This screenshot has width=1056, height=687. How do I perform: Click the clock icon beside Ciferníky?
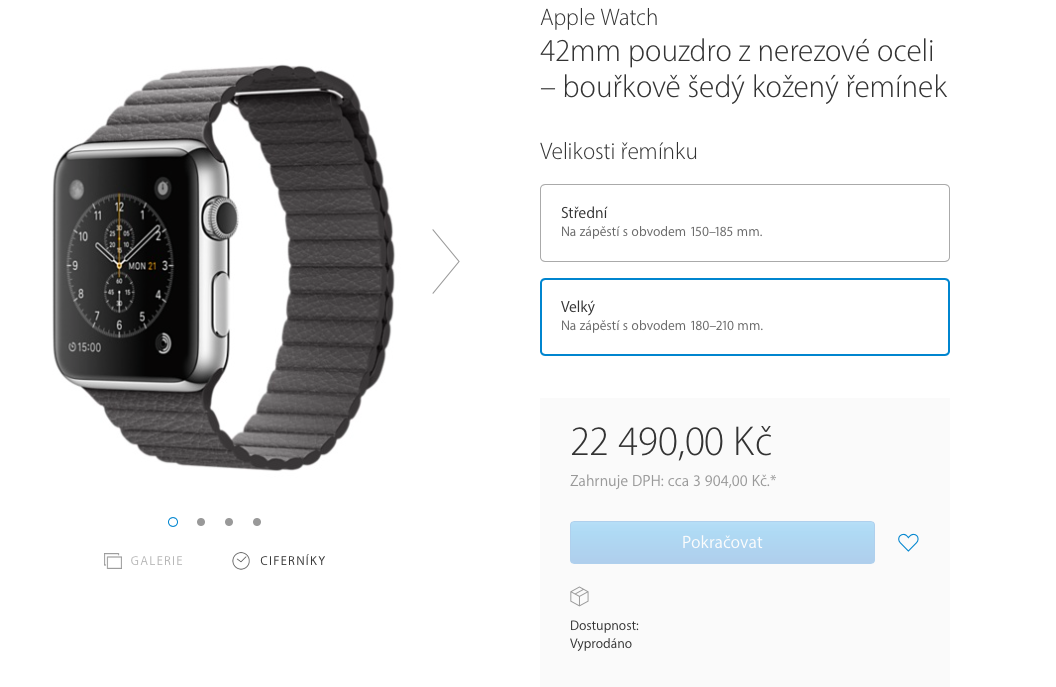(241, 560)
